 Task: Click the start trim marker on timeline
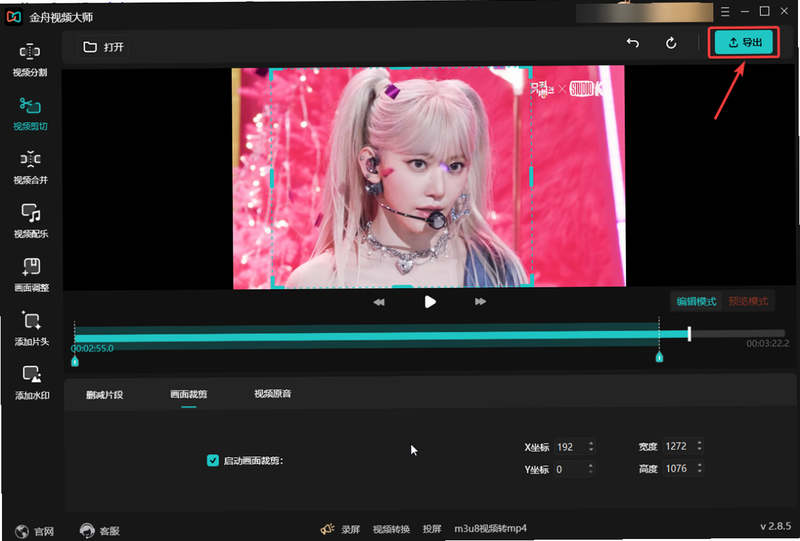pos(75,361)
